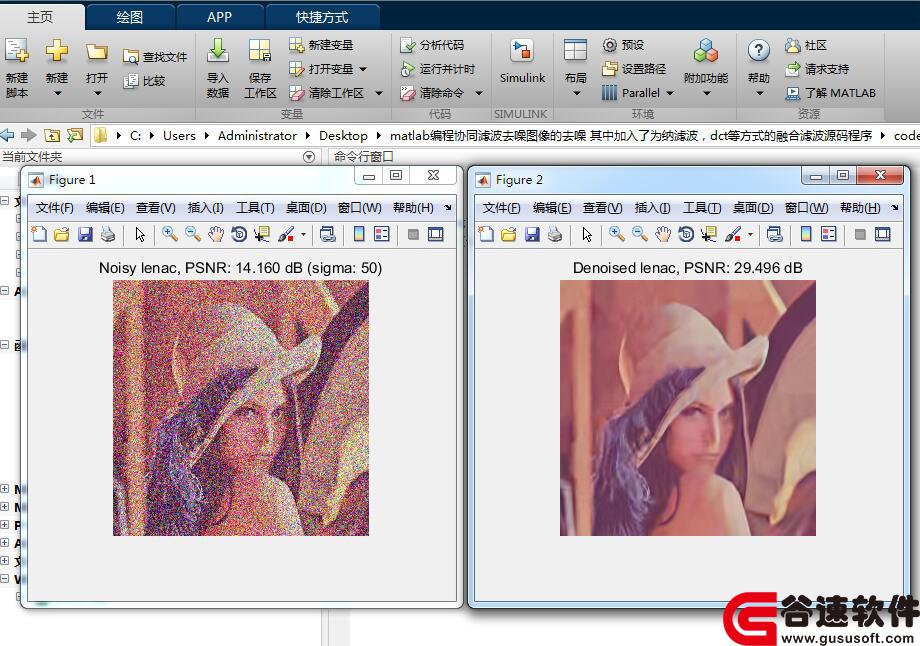The width and height of the screenshot is (920, 646).
Task: Select the Edit Plot arrow in Figure 1
Action: [140, 234]
